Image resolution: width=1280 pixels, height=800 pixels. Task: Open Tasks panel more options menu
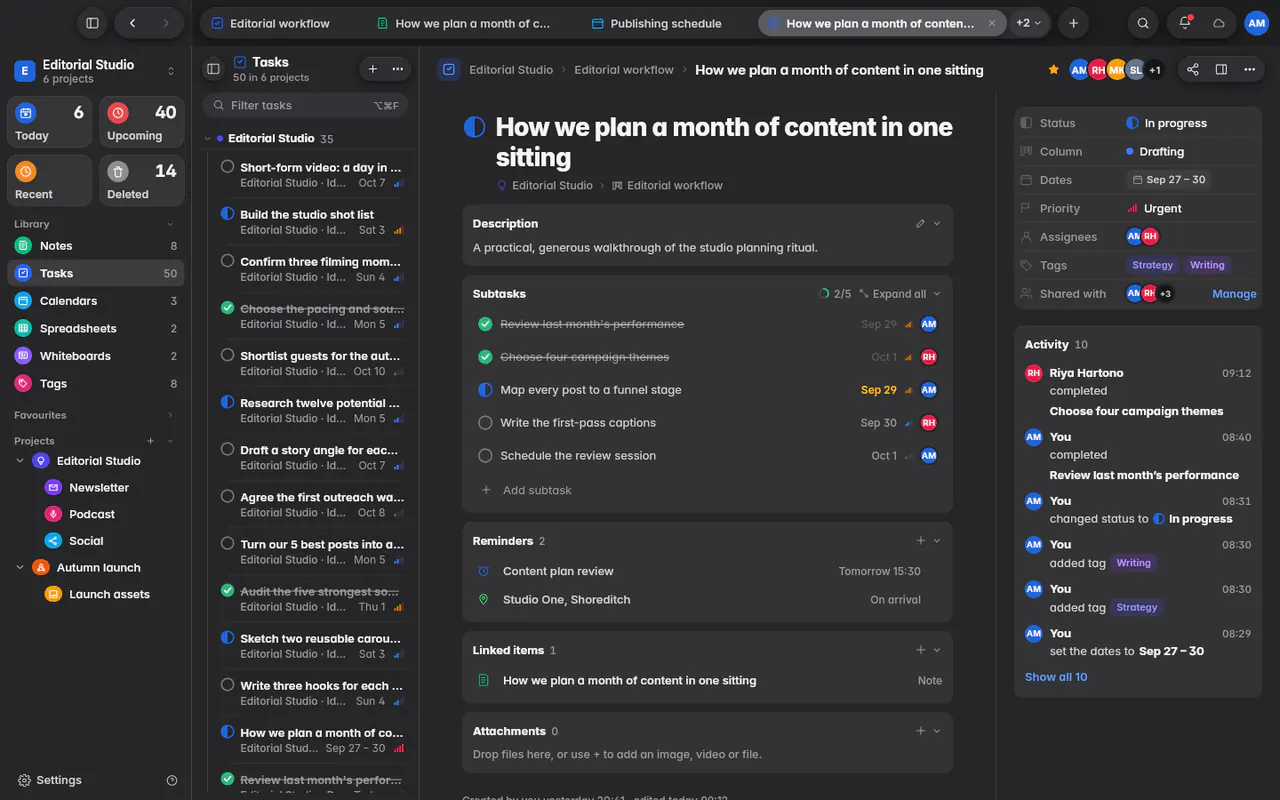[398, 69]
